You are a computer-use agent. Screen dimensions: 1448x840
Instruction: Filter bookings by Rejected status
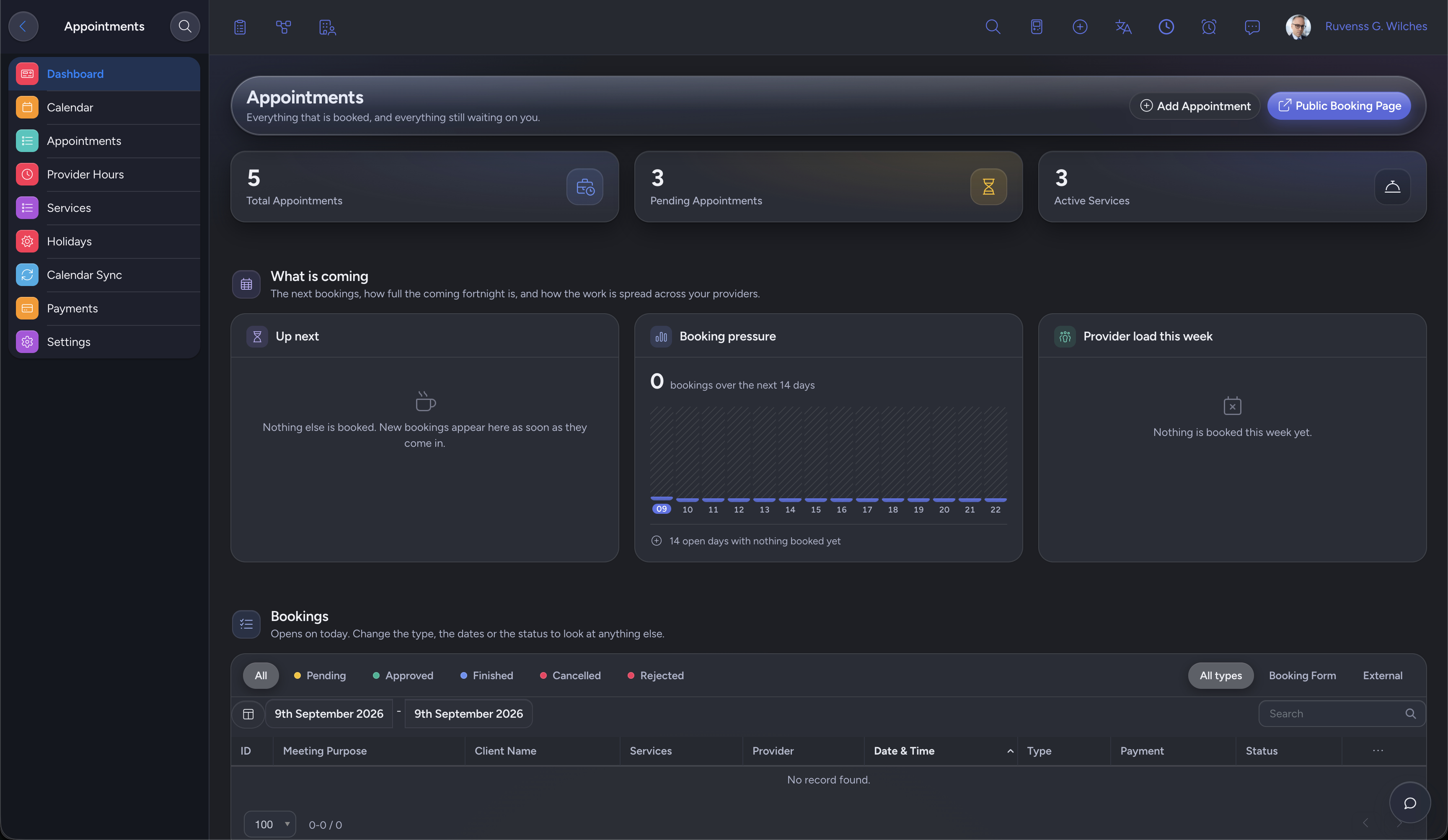(656, 675)
